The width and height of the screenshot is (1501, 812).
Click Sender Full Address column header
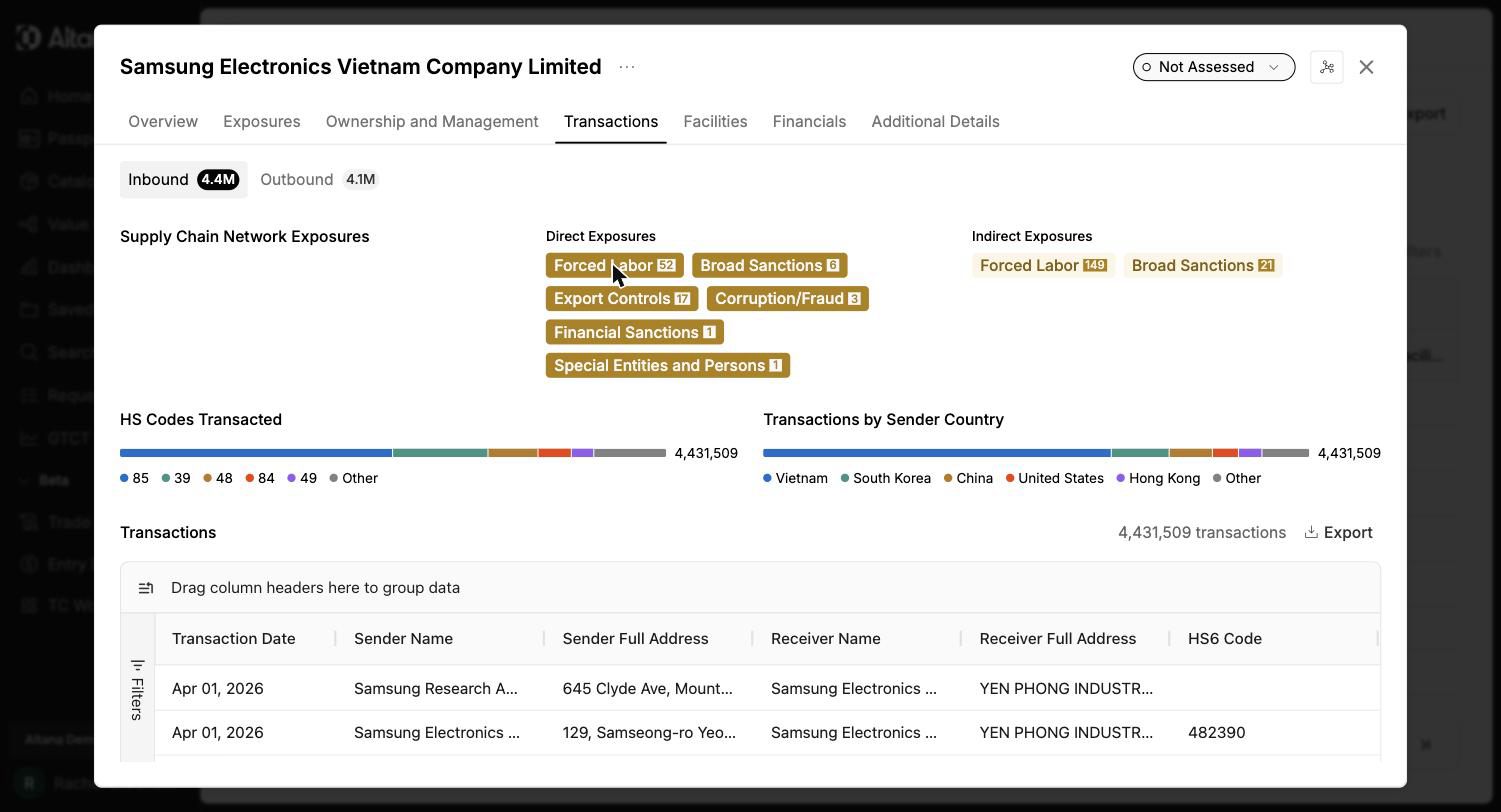point(635,638)
